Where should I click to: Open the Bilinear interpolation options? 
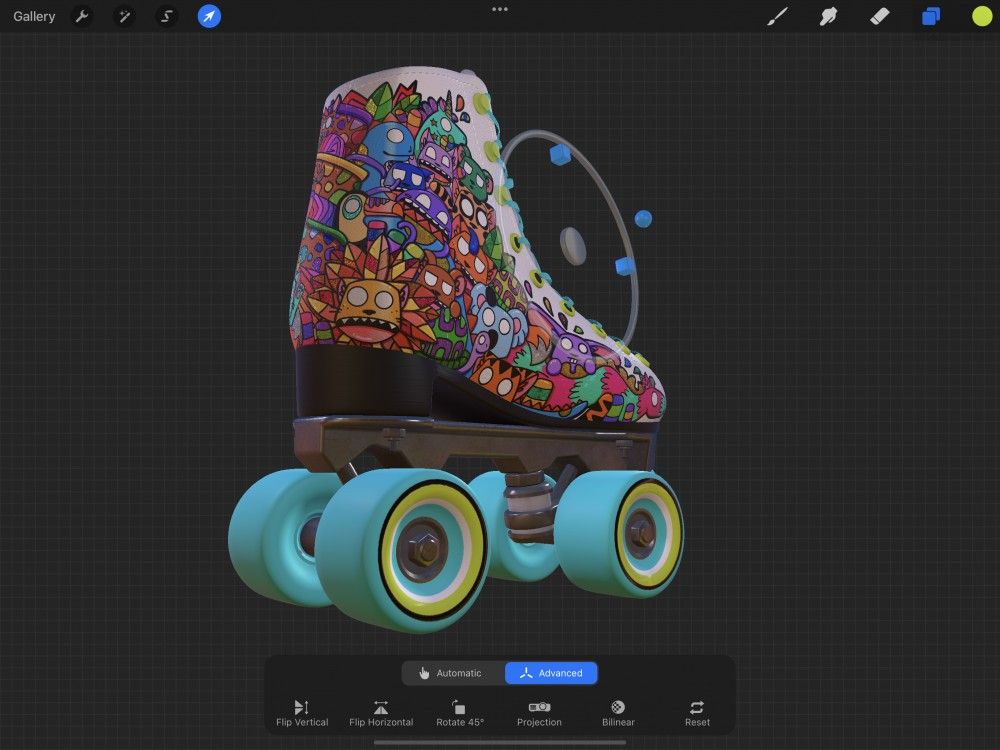(617, 712)
